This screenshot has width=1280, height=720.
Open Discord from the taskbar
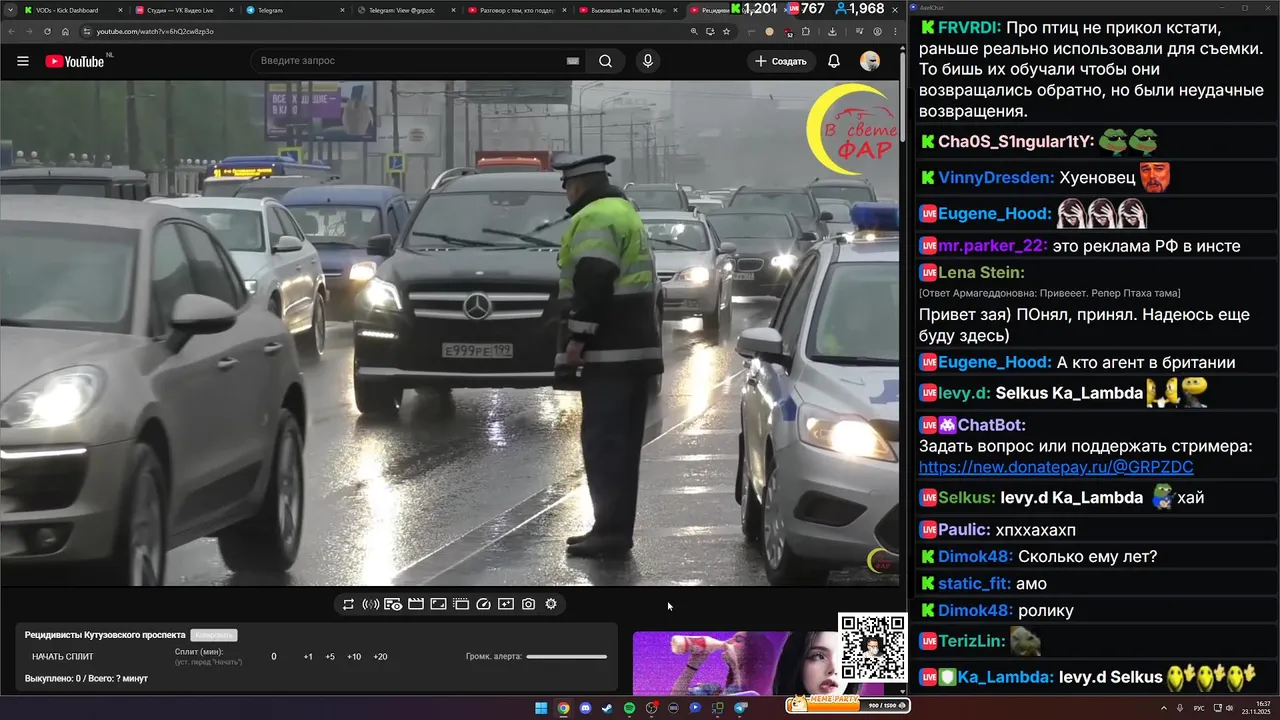585,708
